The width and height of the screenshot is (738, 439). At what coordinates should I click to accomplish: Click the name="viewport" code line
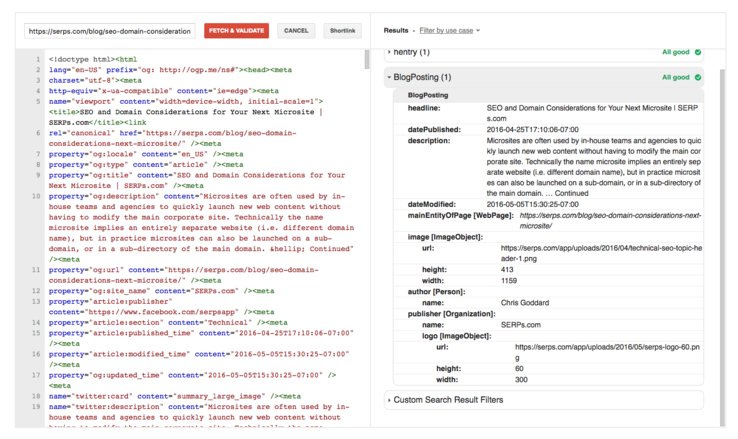[x=186, y=101]
